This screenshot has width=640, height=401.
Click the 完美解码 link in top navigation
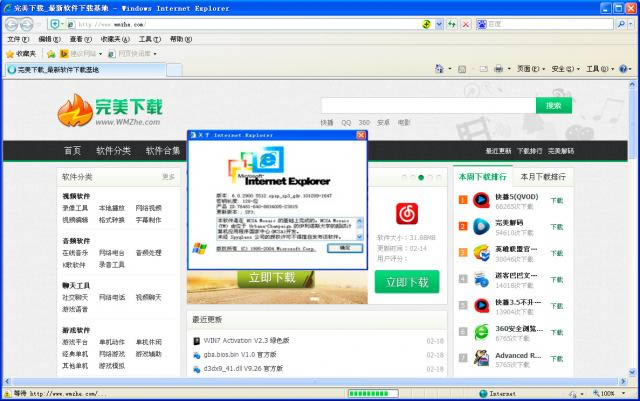pyautogui.click(x=561, y=151)
